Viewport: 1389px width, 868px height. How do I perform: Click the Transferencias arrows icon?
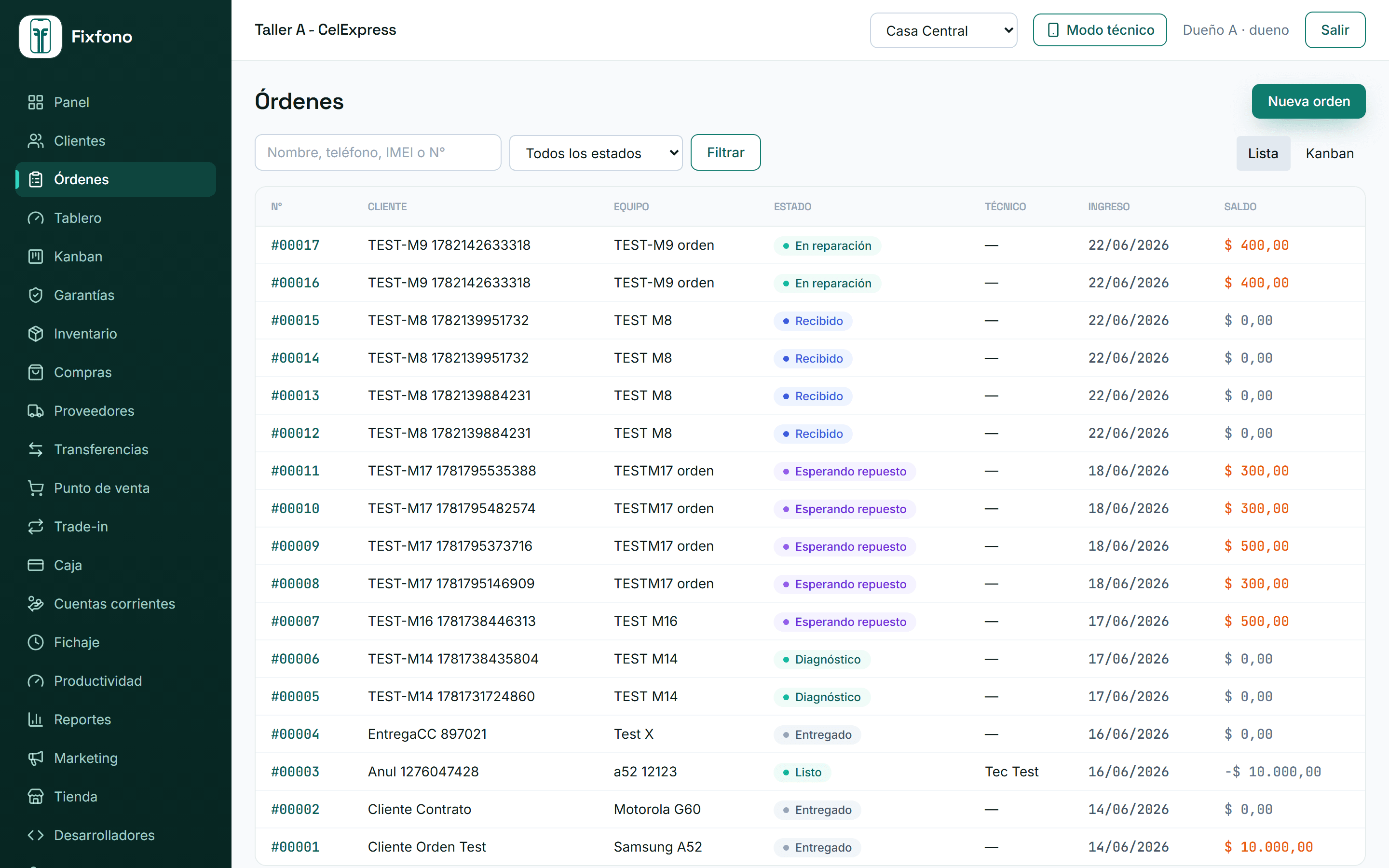click(36, 449)
